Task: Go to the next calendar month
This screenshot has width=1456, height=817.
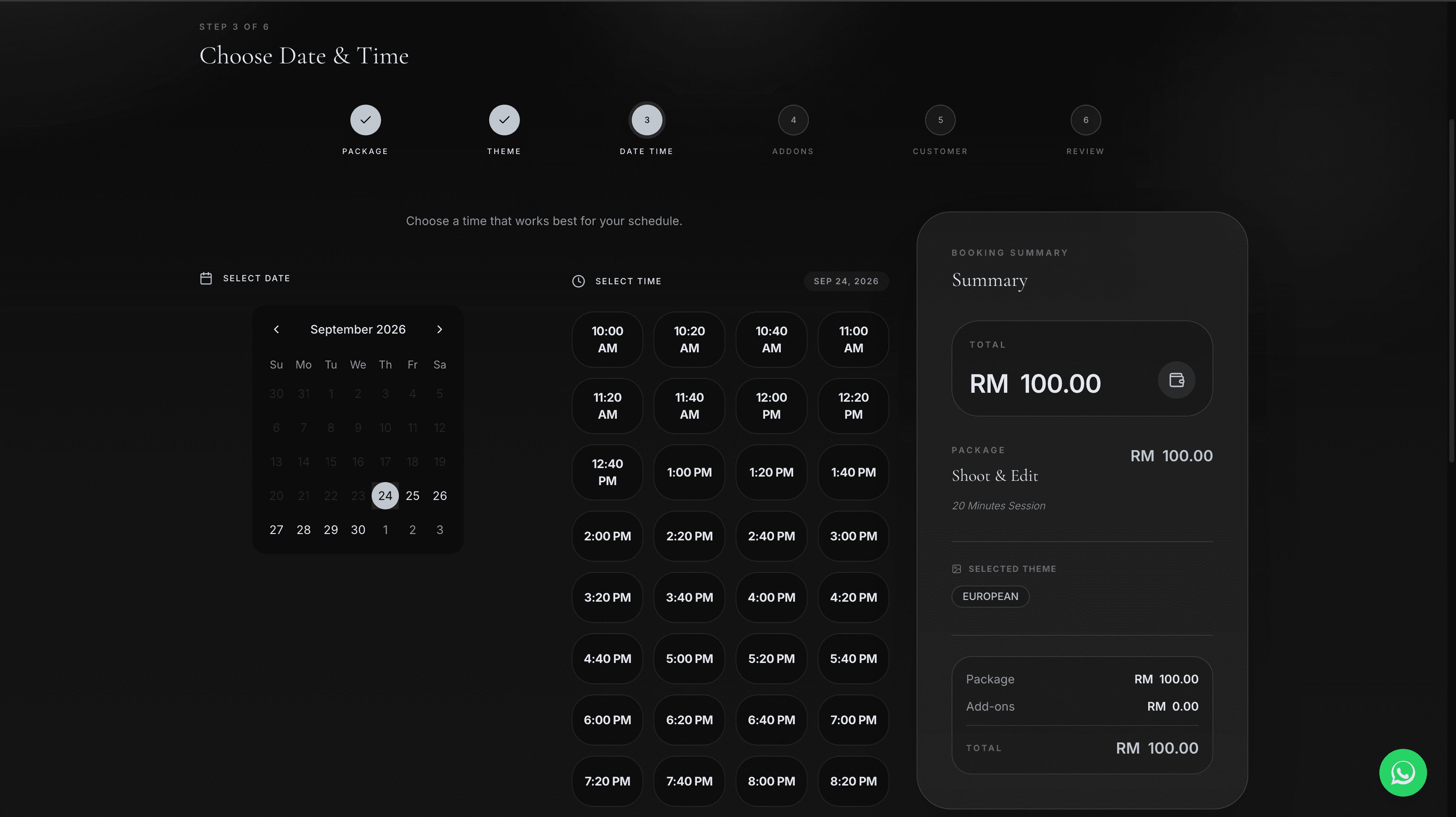Action: pyautogui.click(x=440, y=329)
